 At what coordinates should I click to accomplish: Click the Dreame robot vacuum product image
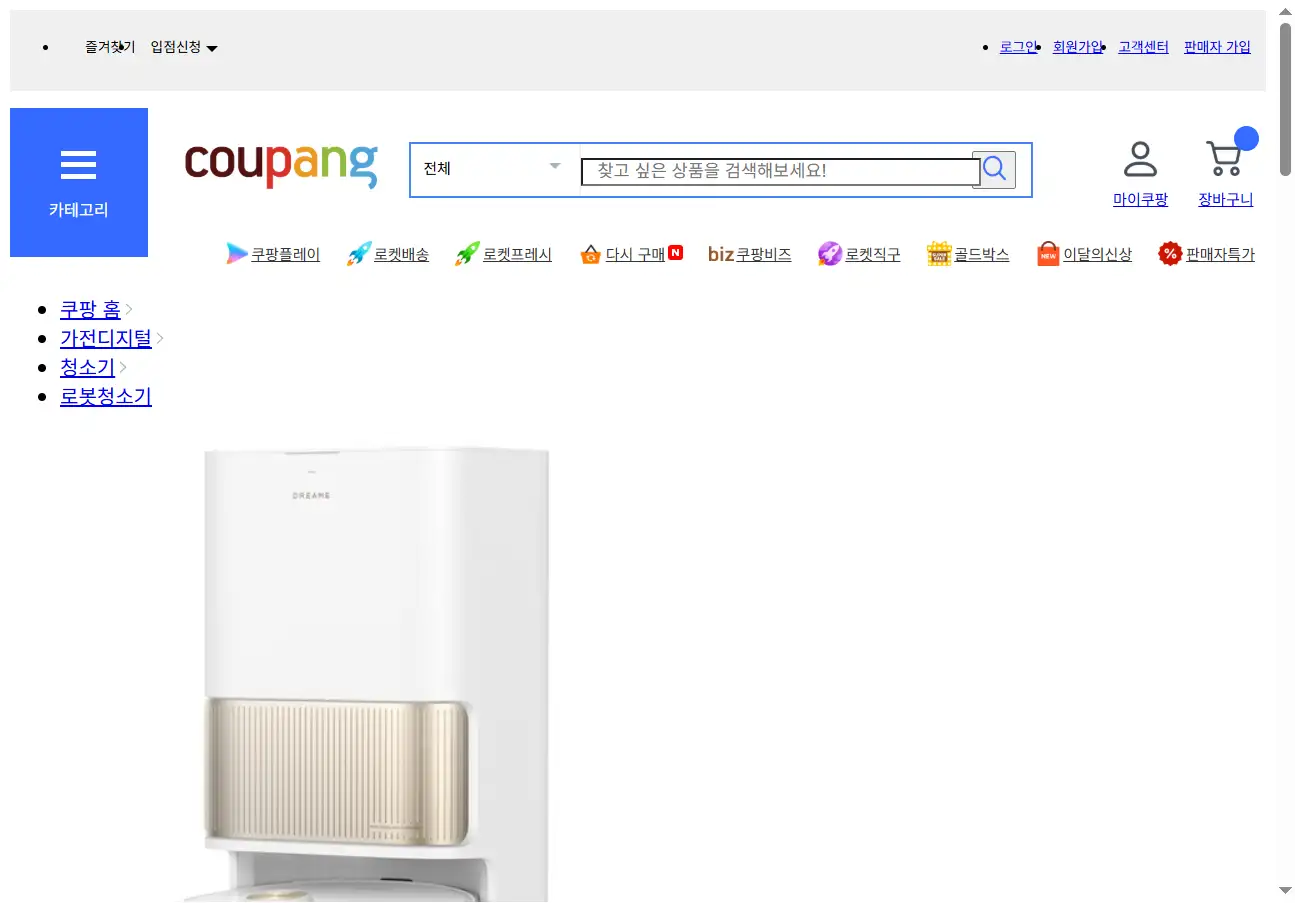[376, 674]
